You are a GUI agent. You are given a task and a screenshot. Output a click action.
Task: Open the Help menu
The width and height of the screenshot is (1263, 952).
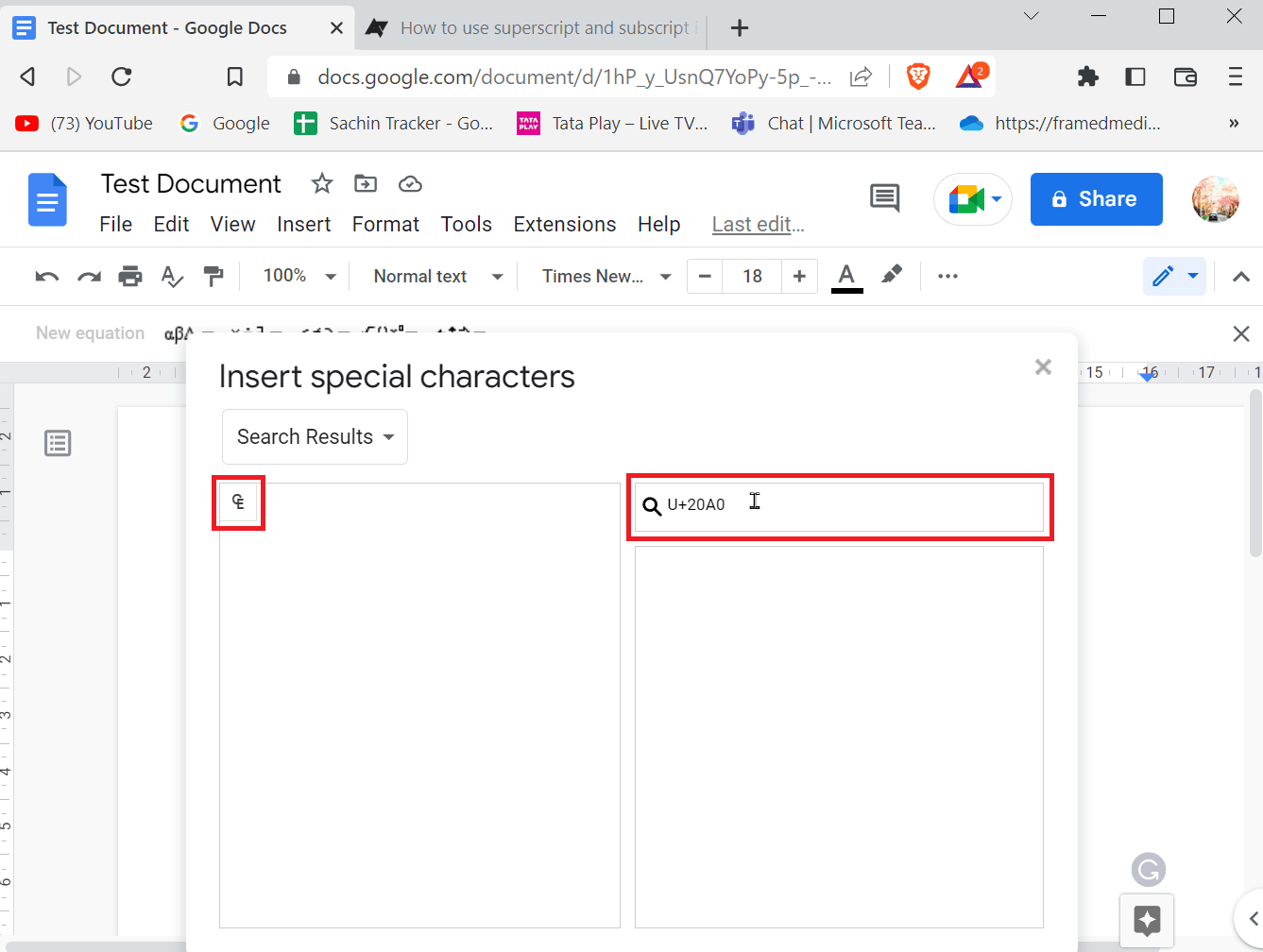tap(658, 224)
